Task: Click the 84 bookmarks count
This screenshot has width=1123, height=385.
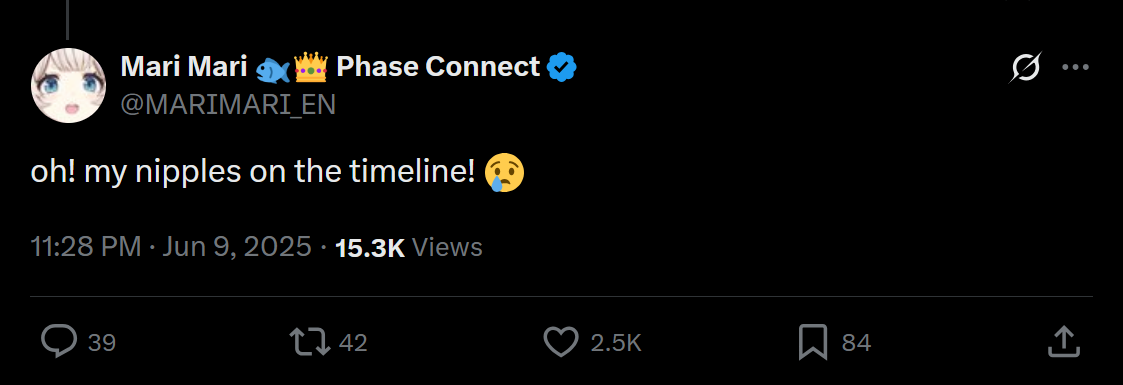Action: click(x=857, y=343)
